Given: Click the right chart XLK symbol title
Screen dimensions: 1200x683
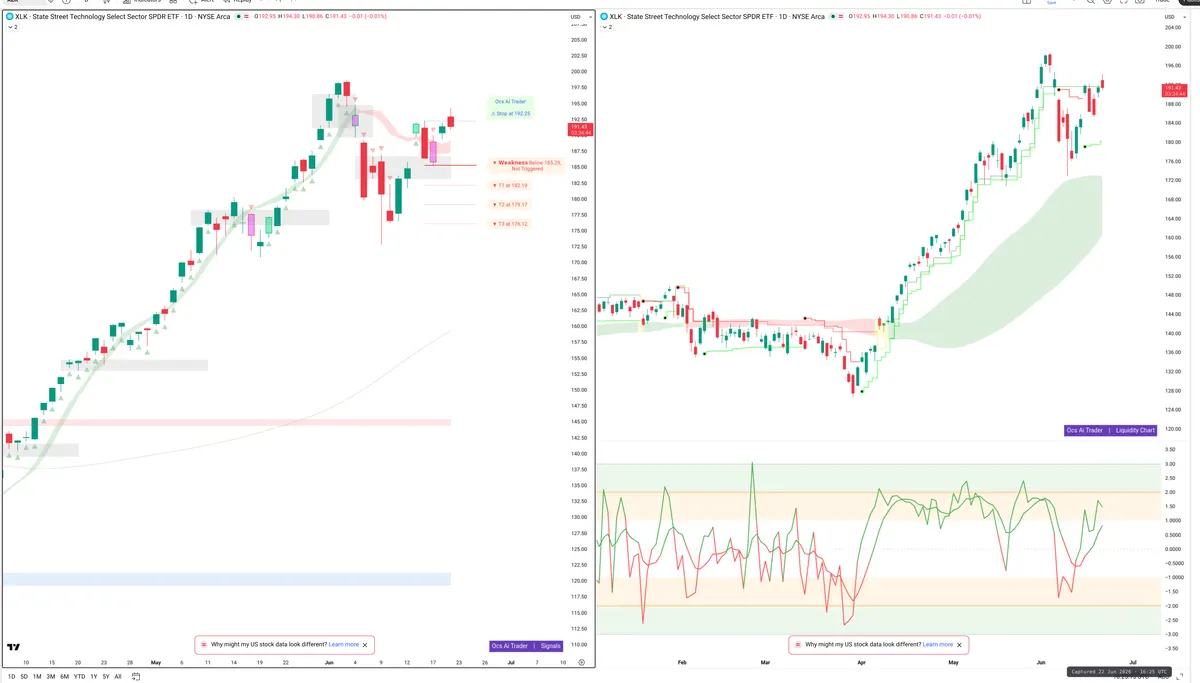Looking at the screenshot, I should pyautogui.click(x=717, y=17).
